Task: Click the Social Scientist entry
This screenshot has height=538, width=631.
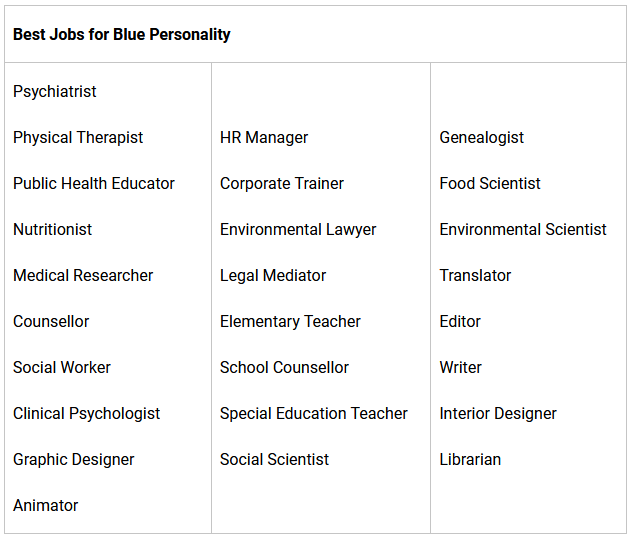Action: 274,459
